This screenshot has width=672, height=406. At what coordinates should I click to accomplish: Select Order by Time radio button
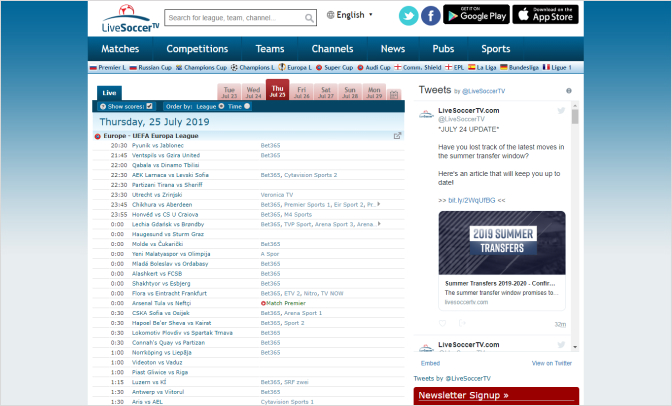coord(247,106)
